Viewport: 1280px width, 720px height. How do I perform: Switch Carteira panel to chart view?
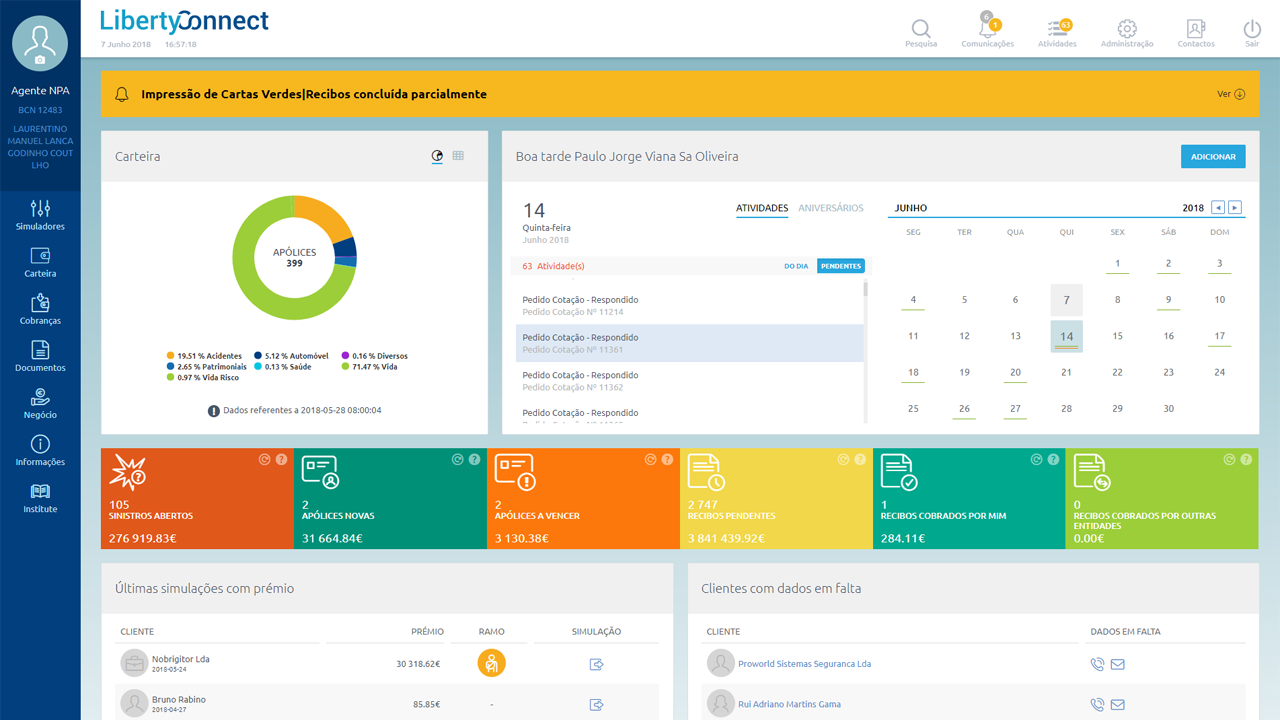tap(437, 156)
